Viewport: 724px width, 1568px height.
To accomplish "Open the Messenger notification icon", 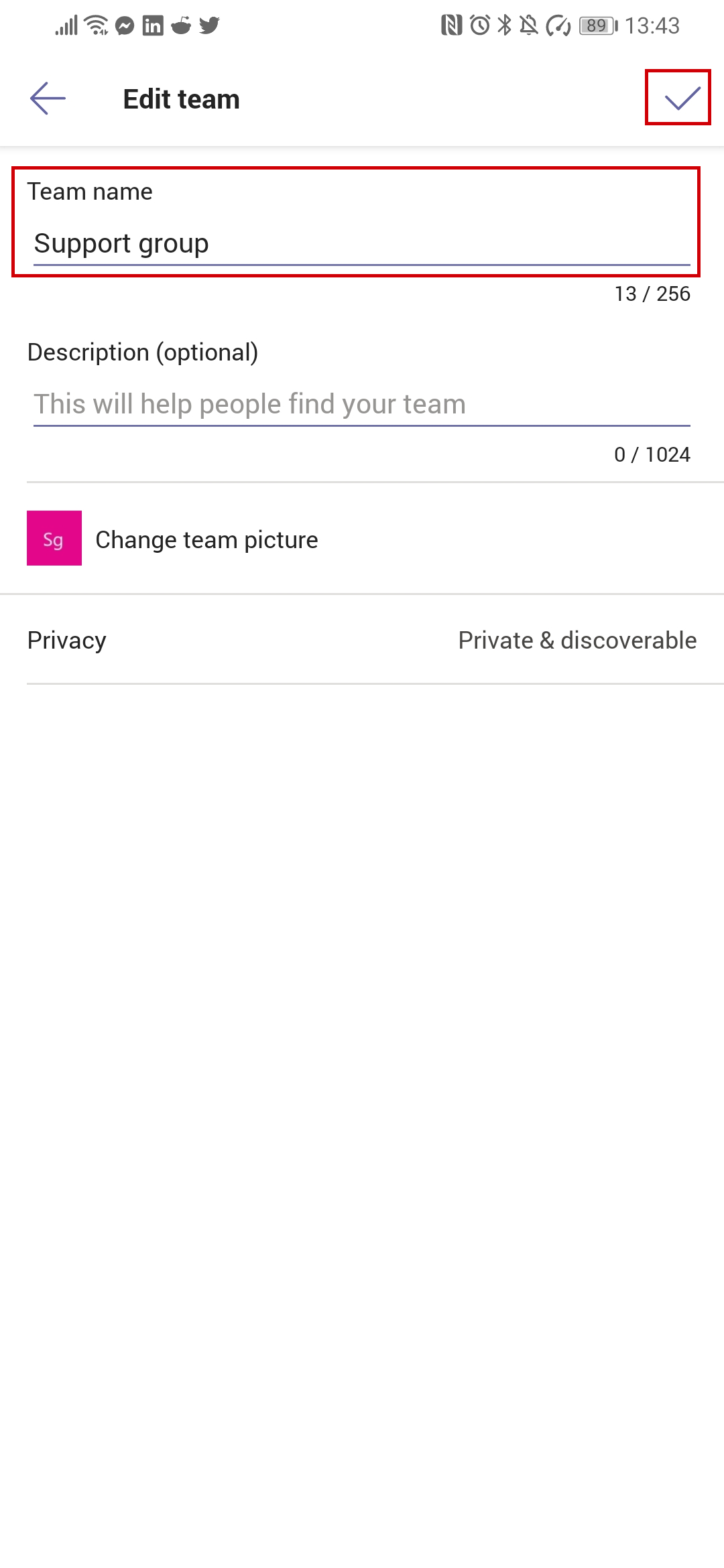I will pyautogui.click(x=125, y=25).
